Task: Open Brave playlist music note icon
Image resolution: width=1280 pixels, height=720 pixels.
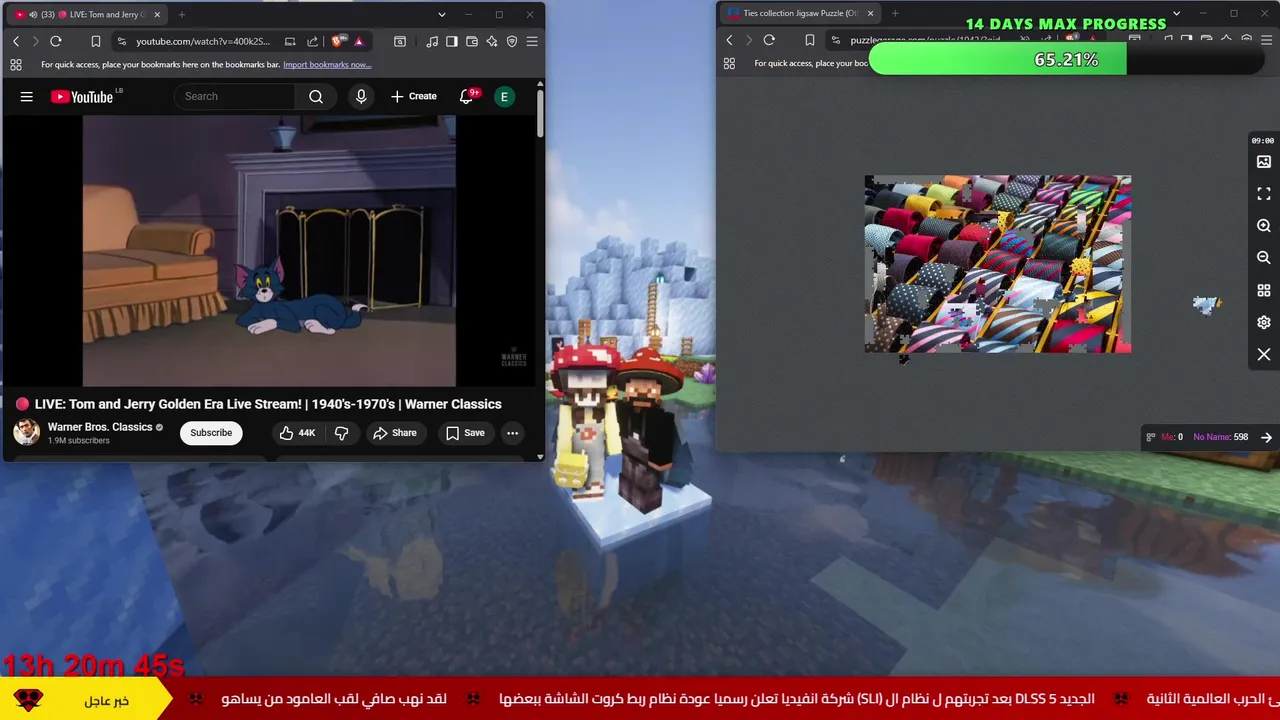Action: click(x=432, y=41)
